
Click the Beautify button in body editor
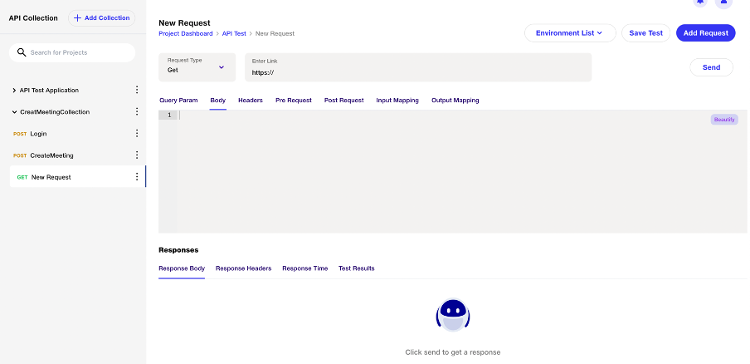pos(724,120)
